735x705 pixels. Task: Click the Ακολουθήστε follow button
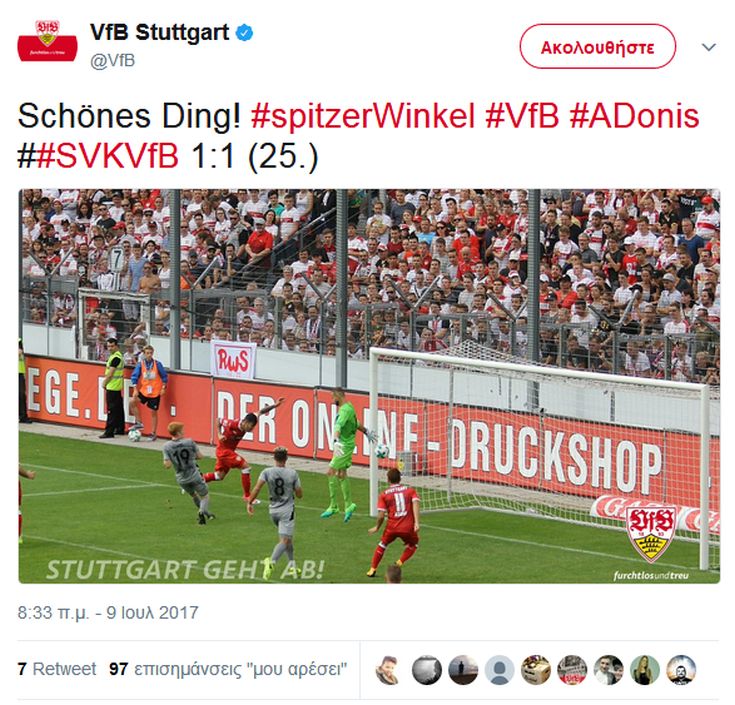pyautogui.click(x=597, y=46)
